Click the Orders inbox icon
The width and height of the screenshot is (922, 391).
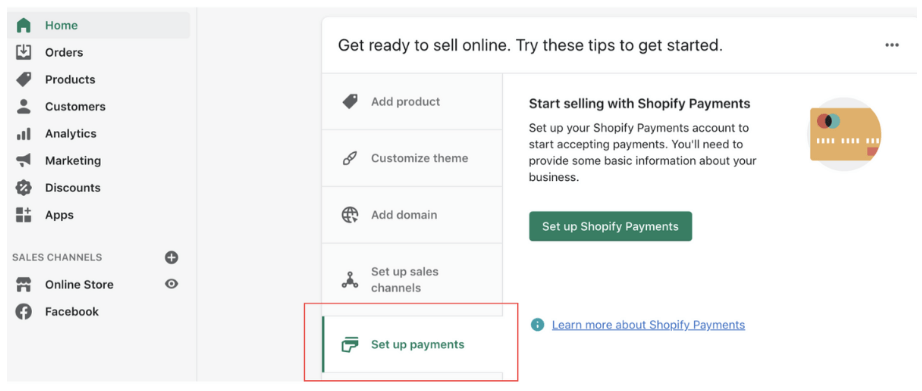click(24, 52)
